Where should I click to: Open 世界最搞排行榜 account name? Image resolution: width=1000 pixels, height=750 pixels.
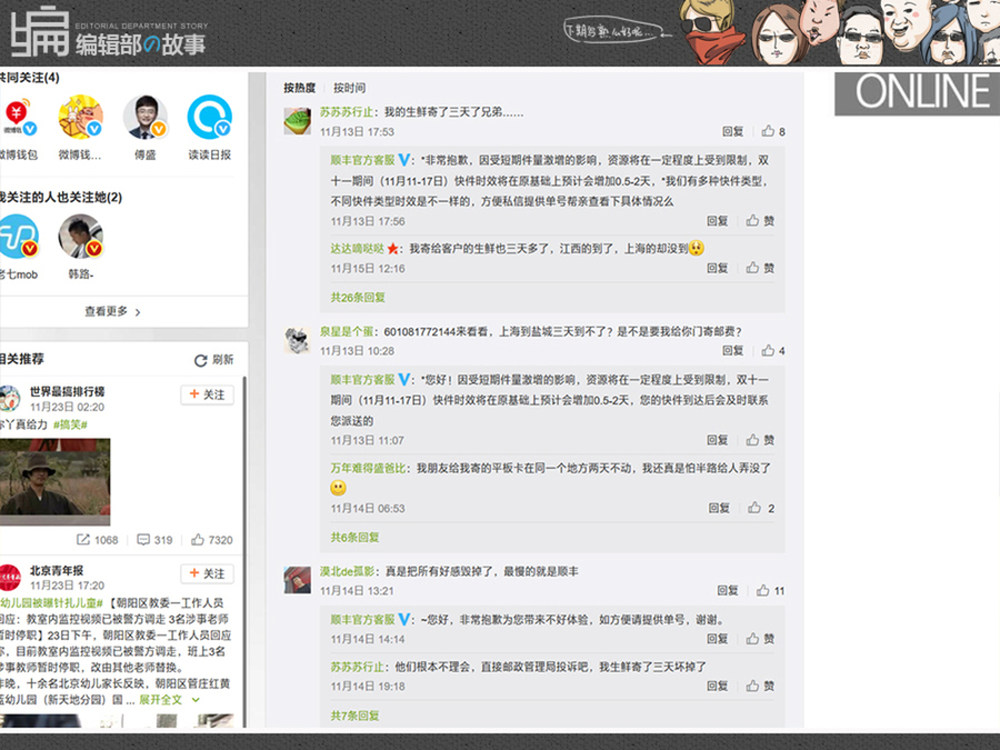pyautogui.click(x=67, y=392)
